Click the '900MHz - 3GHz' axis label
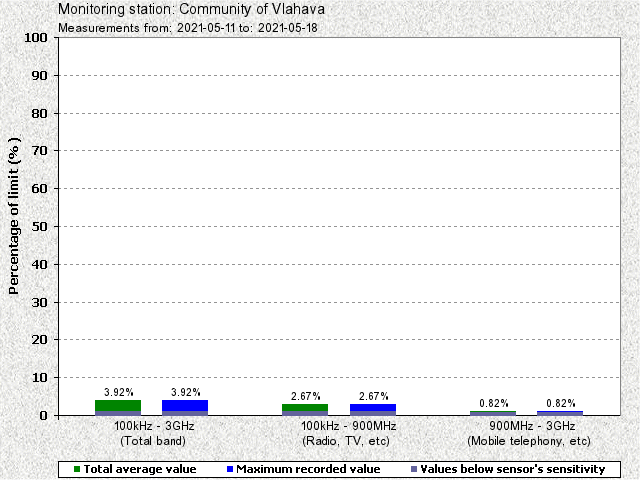 [x=532, y=426]
